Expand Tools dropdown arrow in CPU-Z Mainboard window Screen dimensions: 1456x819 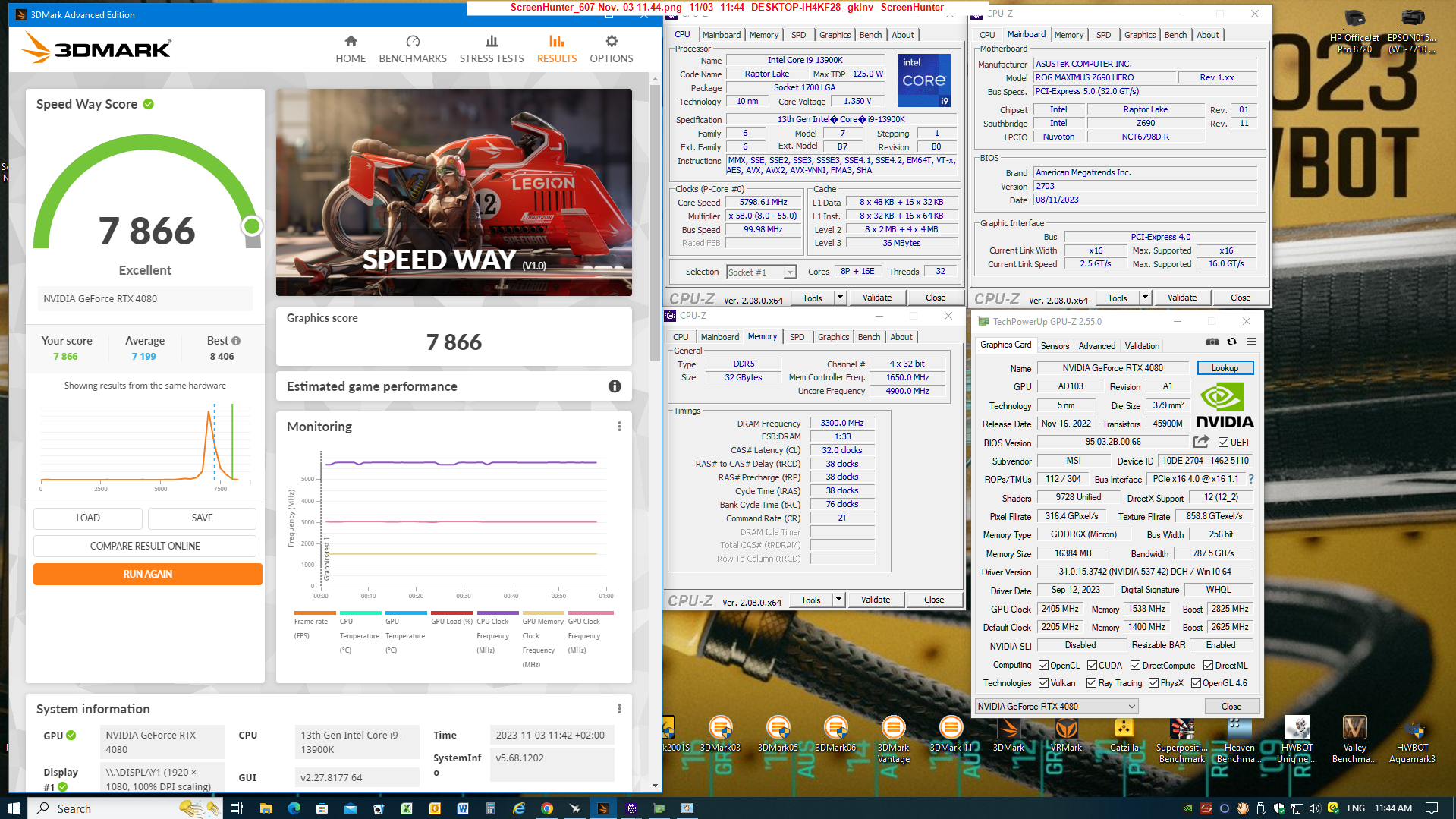click(1146, 298)
